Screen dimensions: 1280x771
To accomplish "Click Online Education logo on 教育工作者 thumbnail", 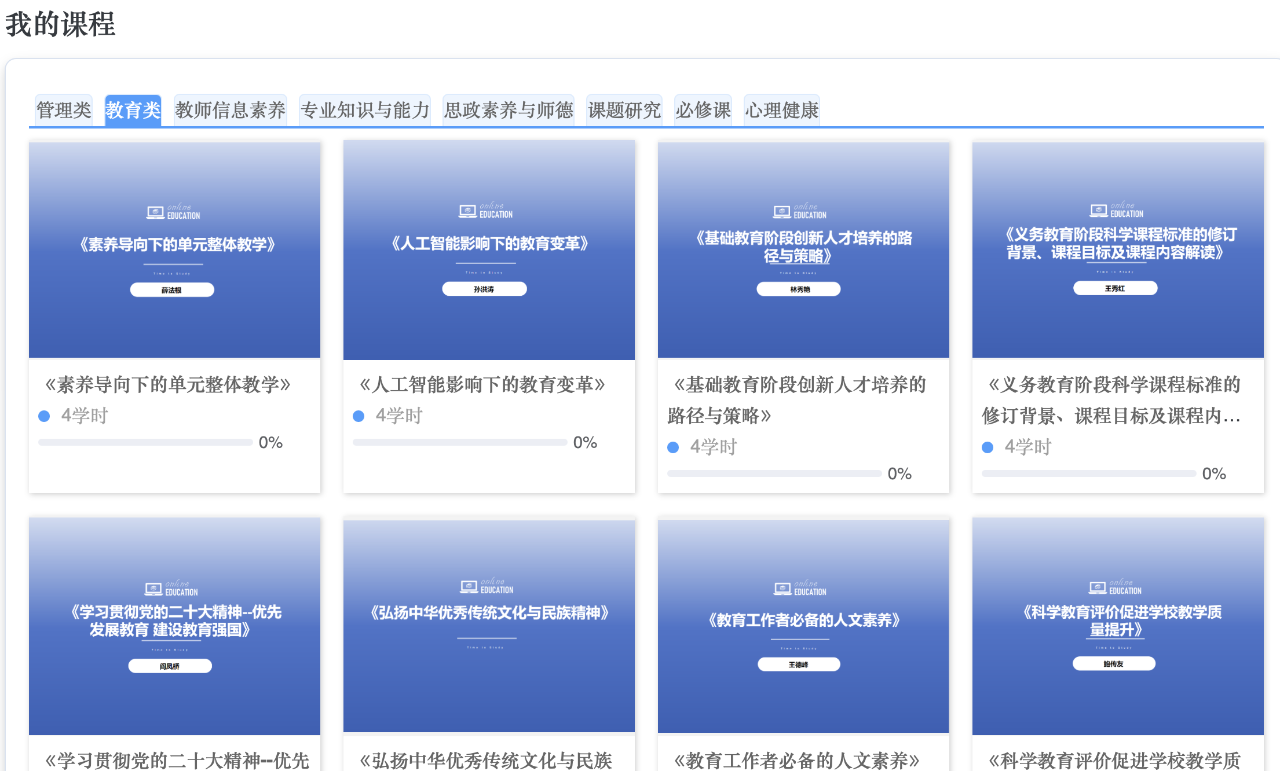I will 800,589.
